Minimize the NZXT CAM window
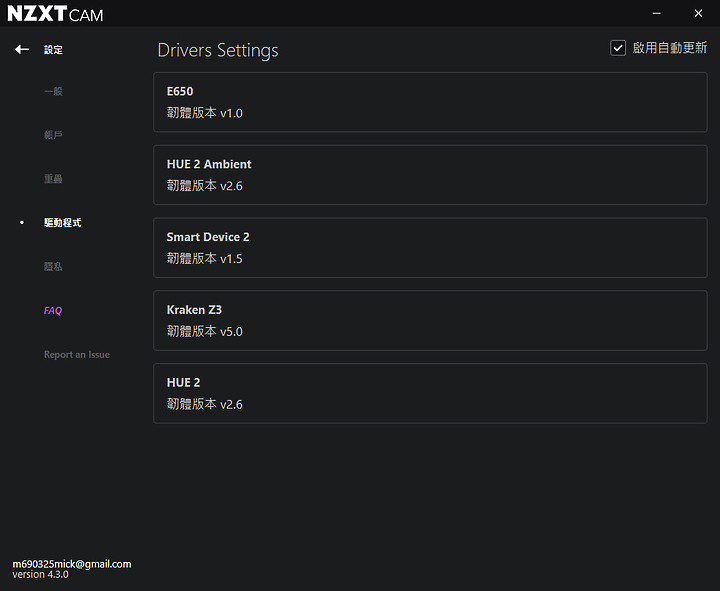The width and height of the screenshot is (720, 591). tap(657, 13)
